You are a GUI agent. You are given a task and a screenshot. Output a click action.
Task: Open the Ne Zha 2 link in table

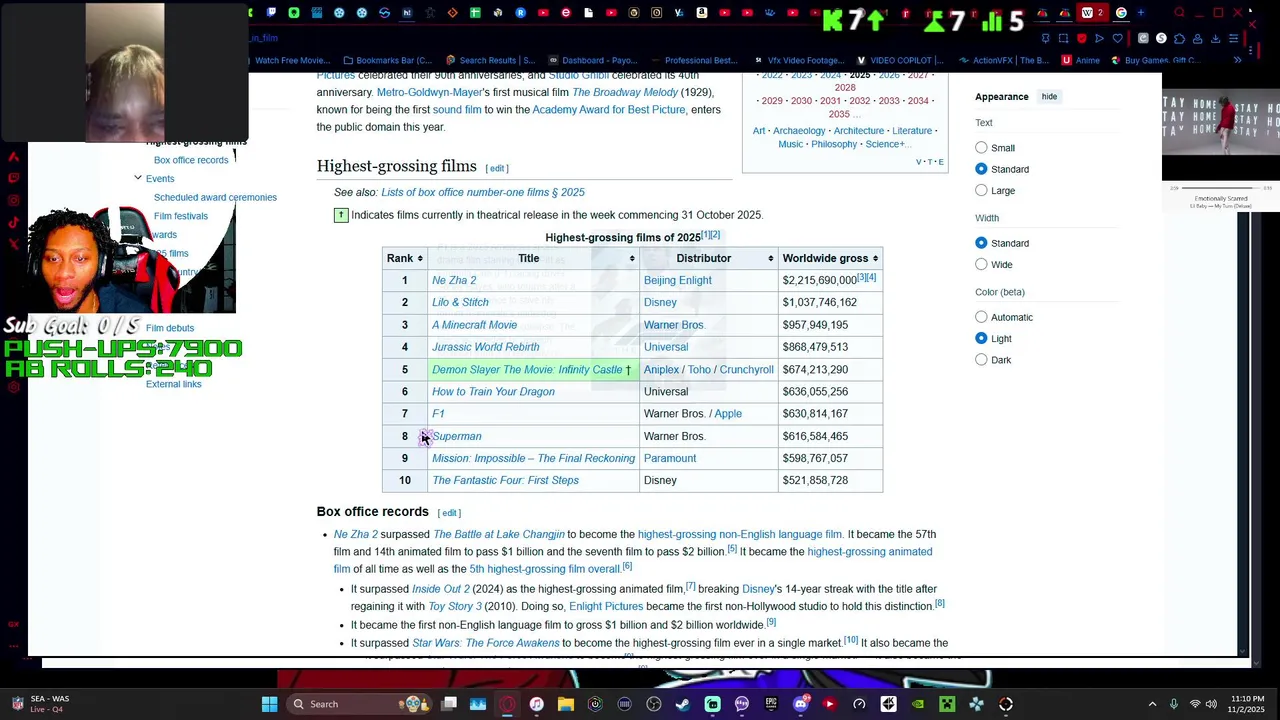point(454,281)
